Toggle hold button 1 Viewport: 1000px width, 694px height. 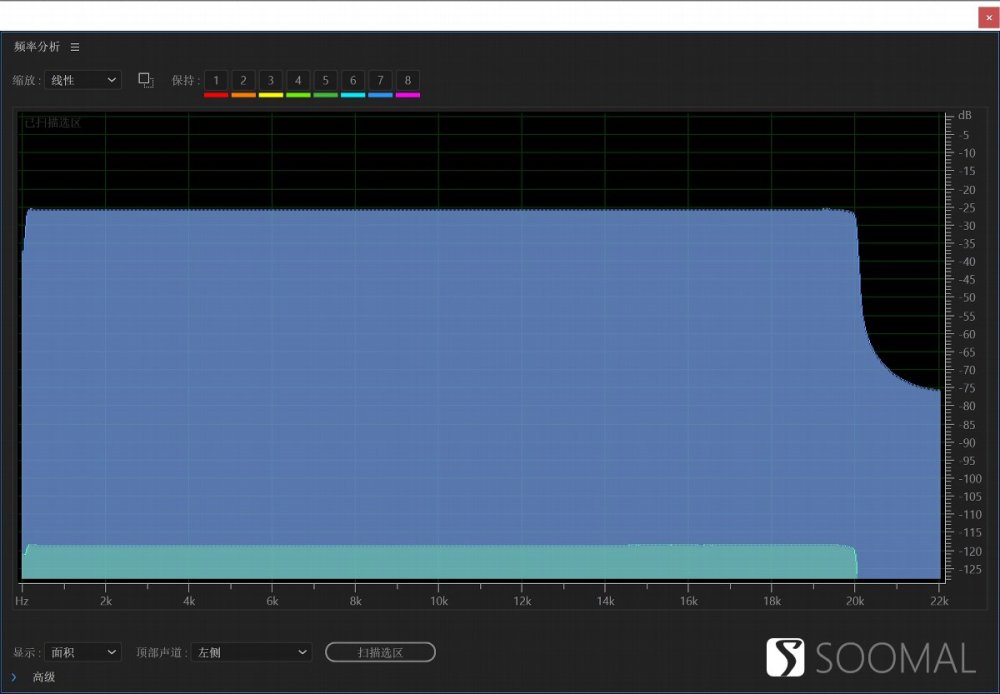215,80
